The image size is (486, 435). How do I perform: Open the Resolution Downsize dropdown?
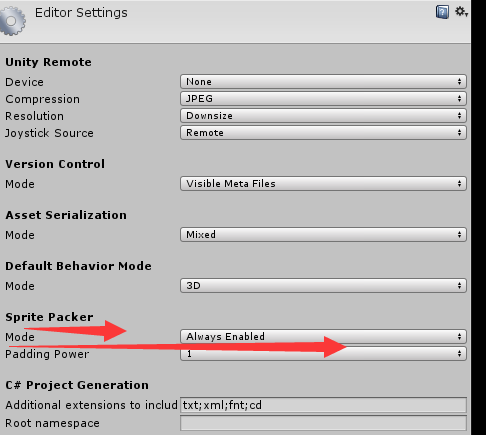(x=323, y=116)
